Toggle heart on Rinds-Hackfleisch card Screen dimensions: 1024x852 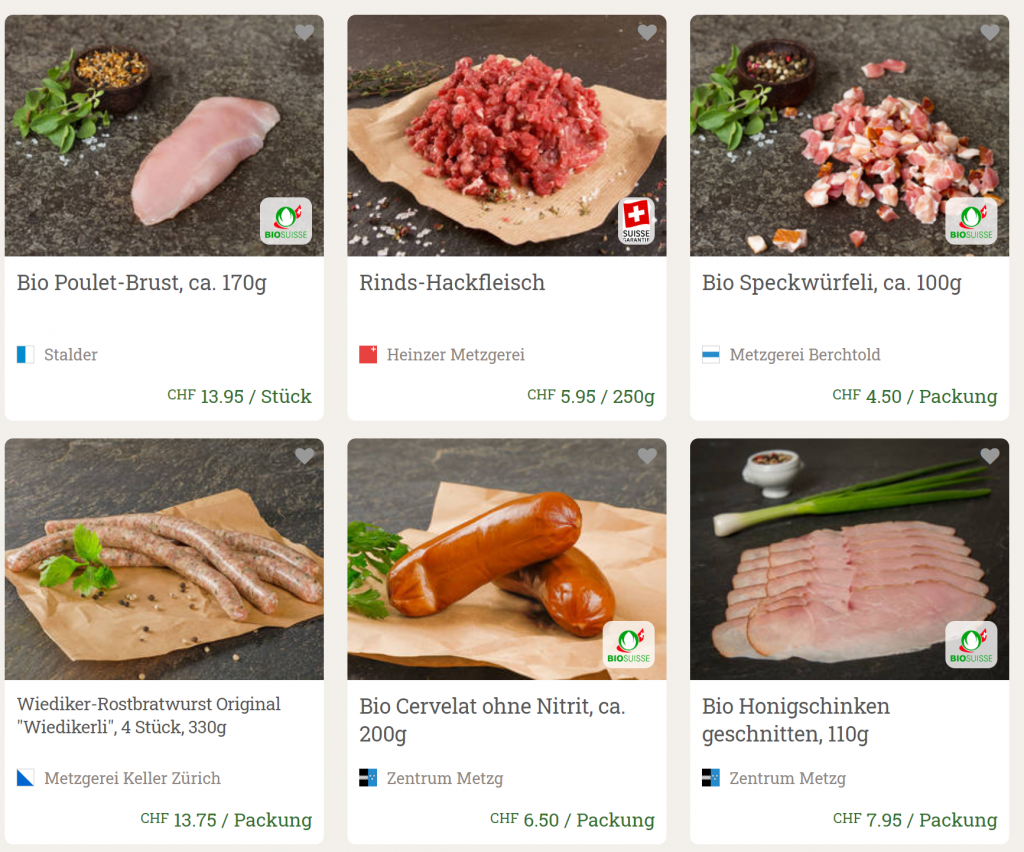[x=647, y=33]
